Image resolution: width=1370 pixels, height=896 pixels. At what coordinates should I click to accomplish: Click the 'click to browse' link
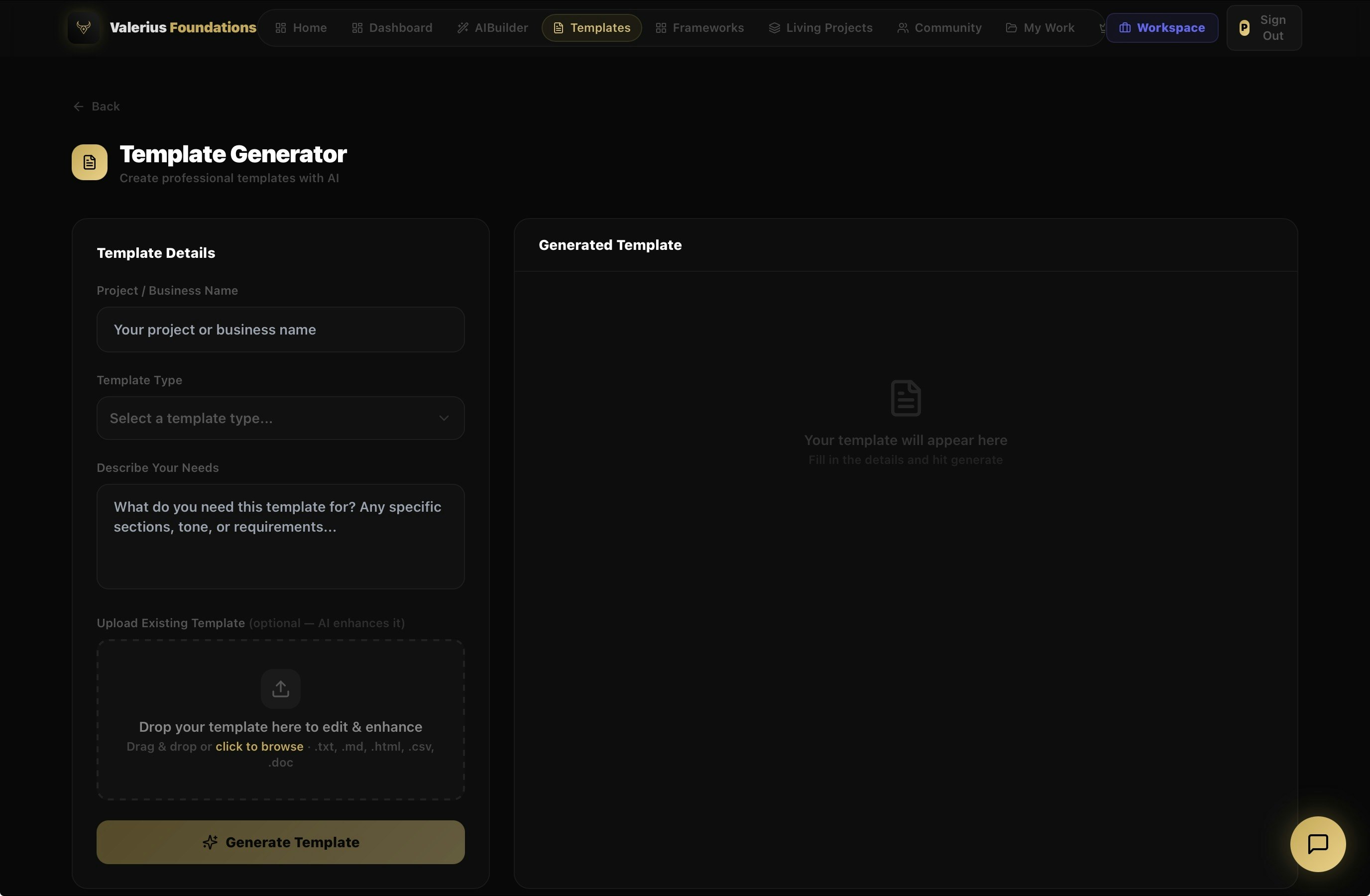tap(259, 746)
